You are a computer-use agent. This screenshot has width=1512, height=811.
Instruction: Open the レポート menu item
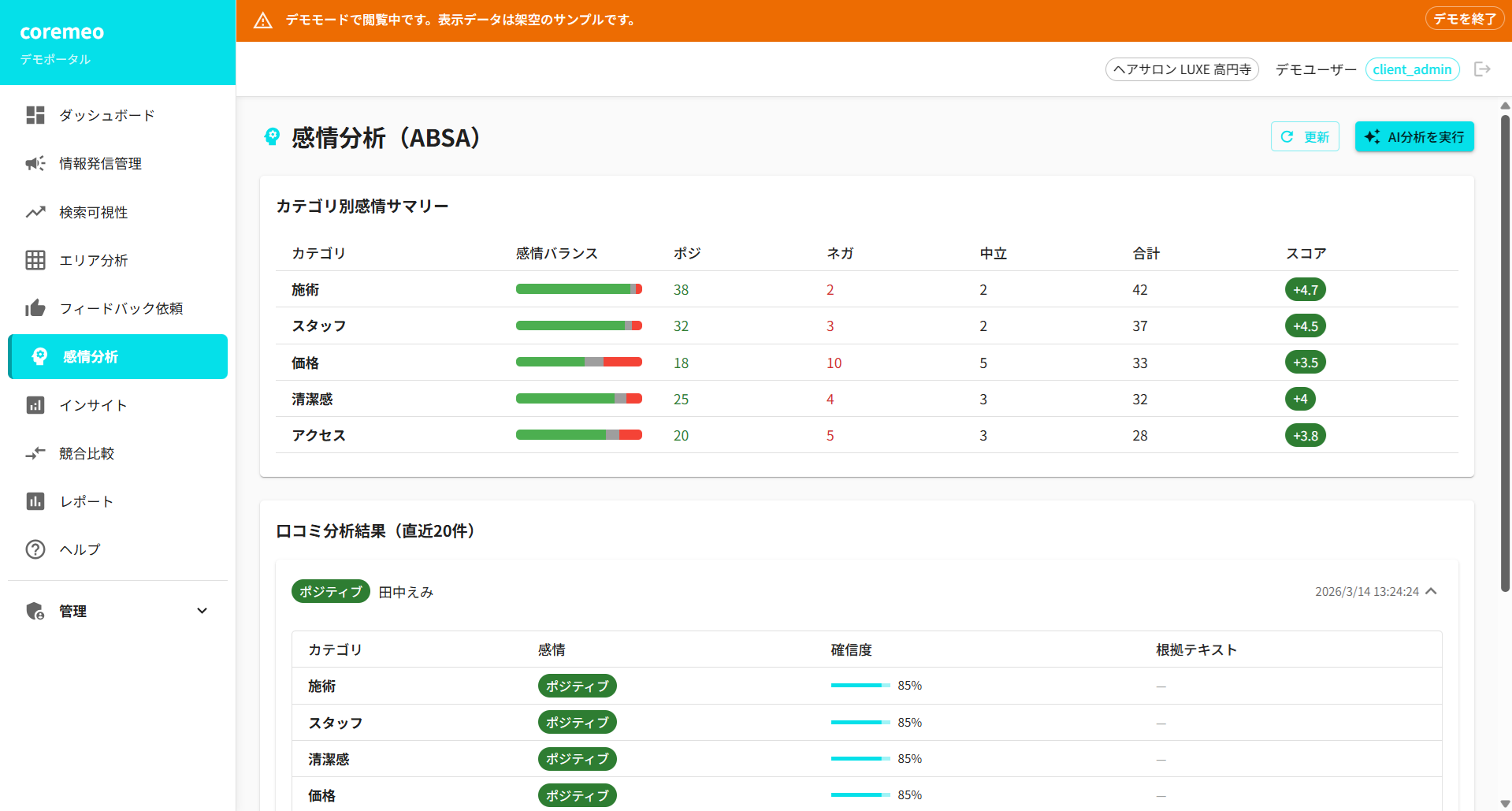pos(118,501)
